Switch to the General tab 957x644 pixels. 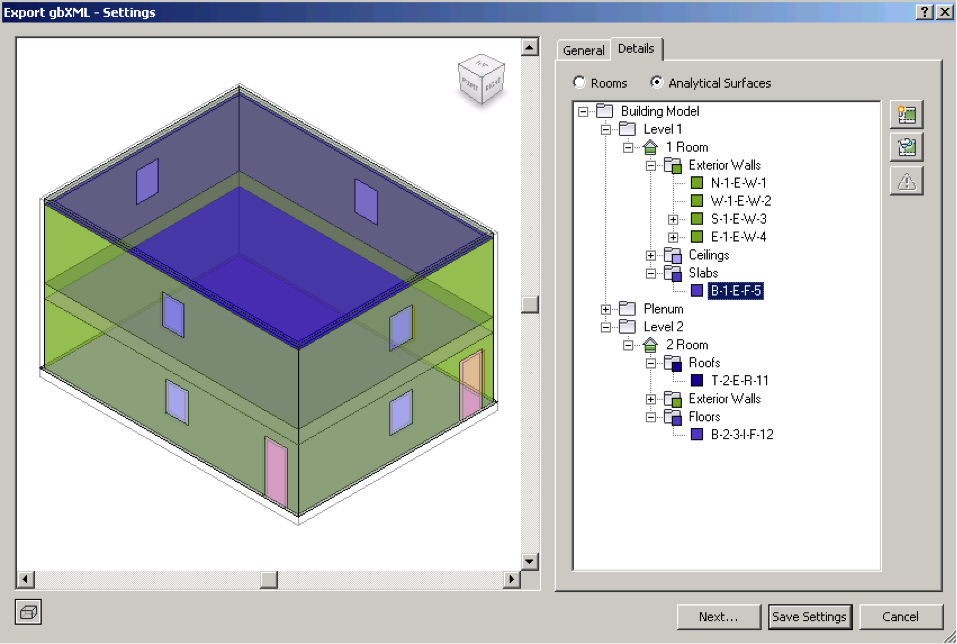pos(583,49)
